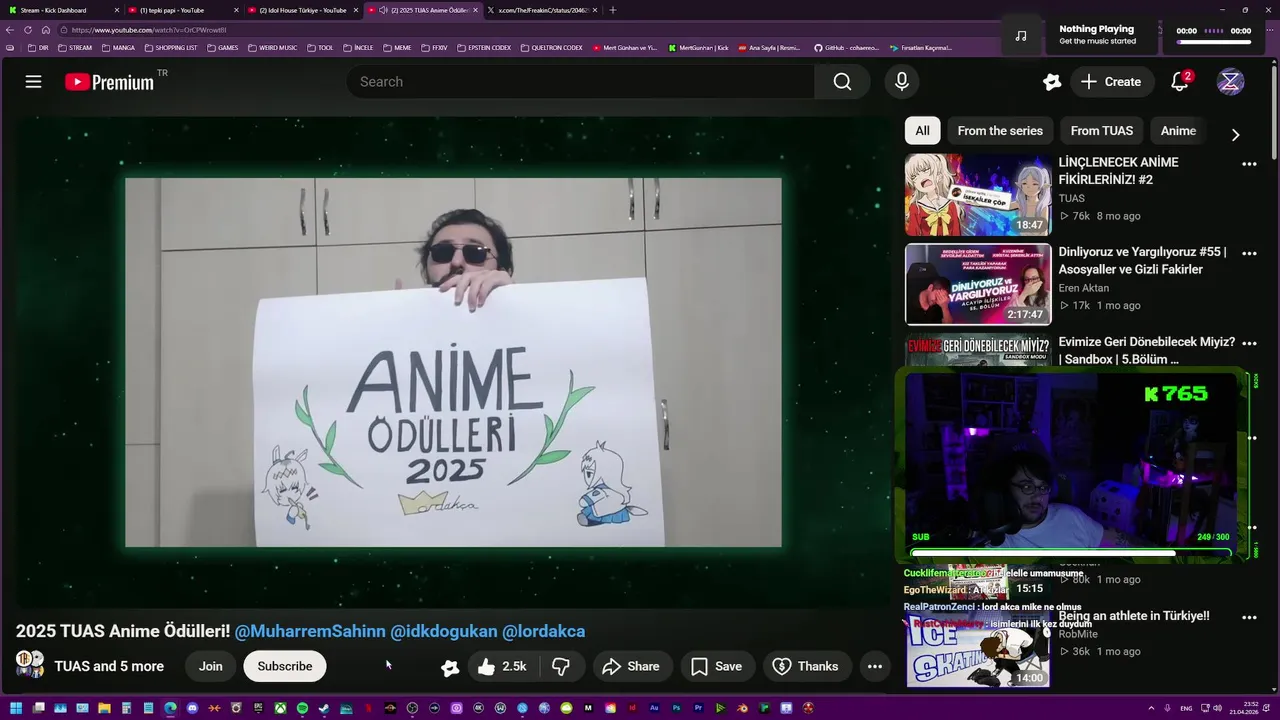
Task: Open the STREAM bookmarks folder
Action: click(x=75, y=48)
